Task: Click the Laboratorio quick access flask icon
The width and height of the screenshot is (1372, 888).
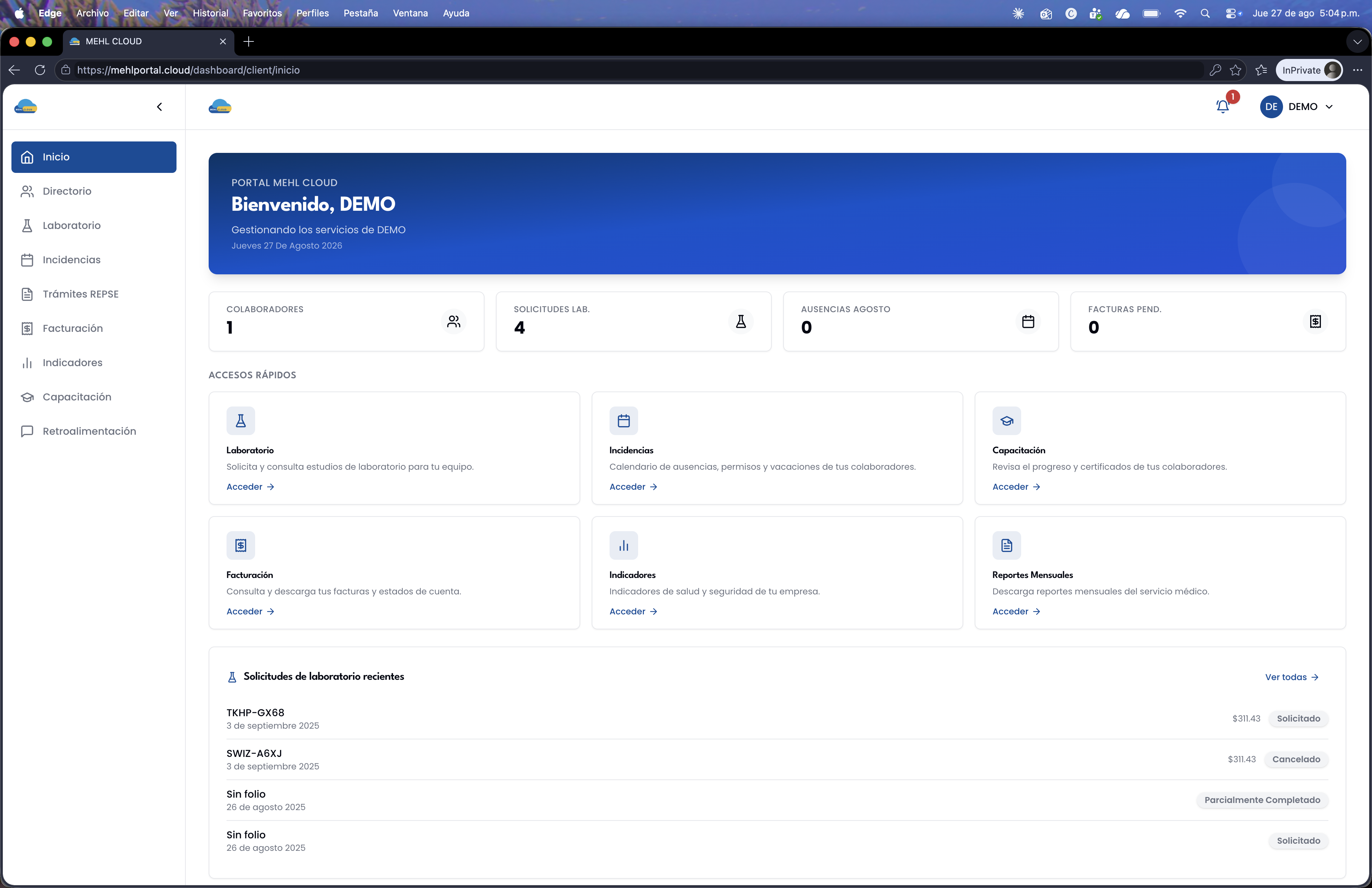Action: 240,421
